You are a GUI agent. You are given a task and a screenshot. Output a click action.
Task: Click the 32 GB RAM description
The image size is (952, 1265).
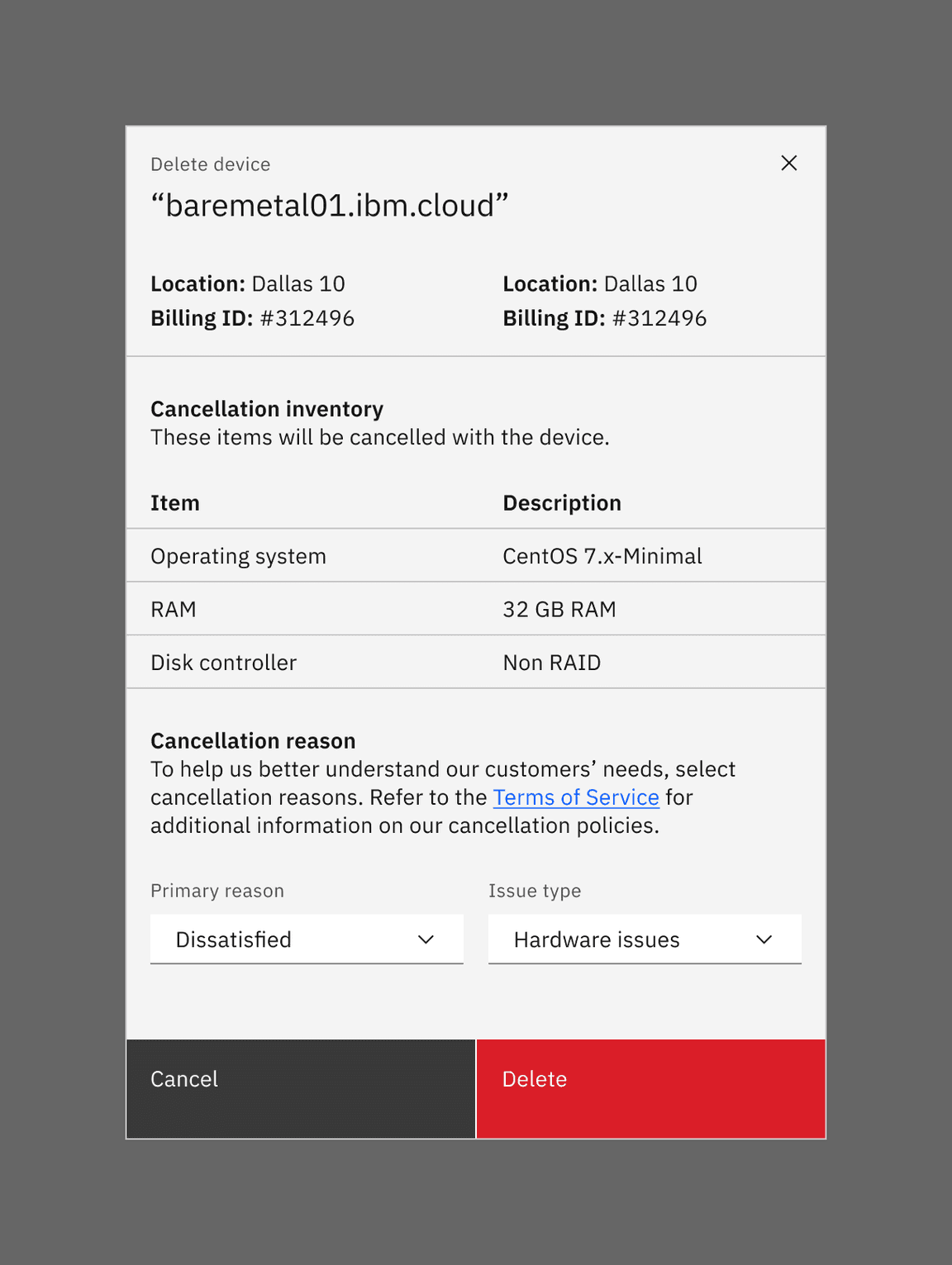point(559,610)
